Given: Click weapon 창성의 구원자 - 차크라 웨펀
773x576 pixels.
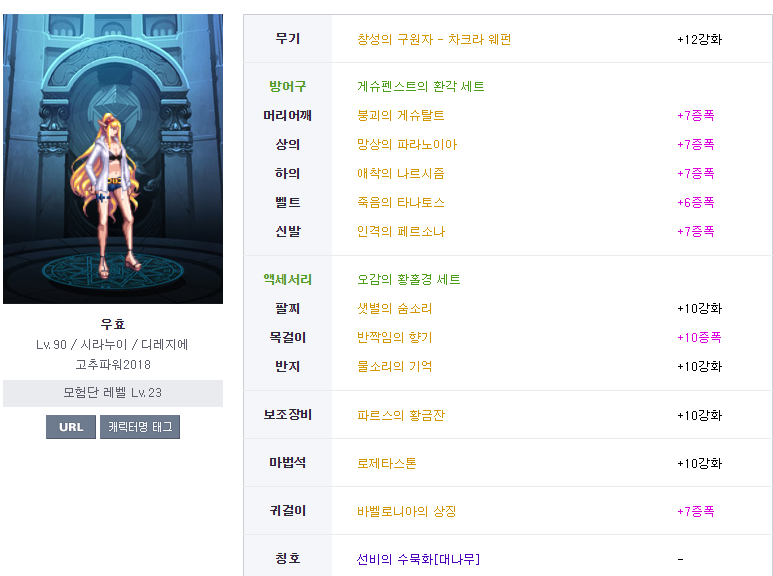Looking at the screenshot, I should 434,39.
